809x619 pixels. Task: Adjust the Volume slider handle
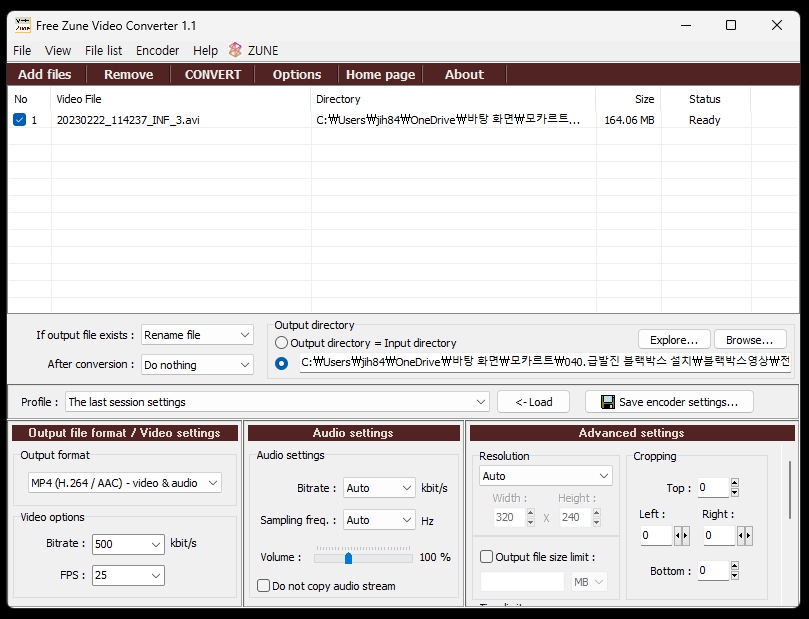coord(348,558)
